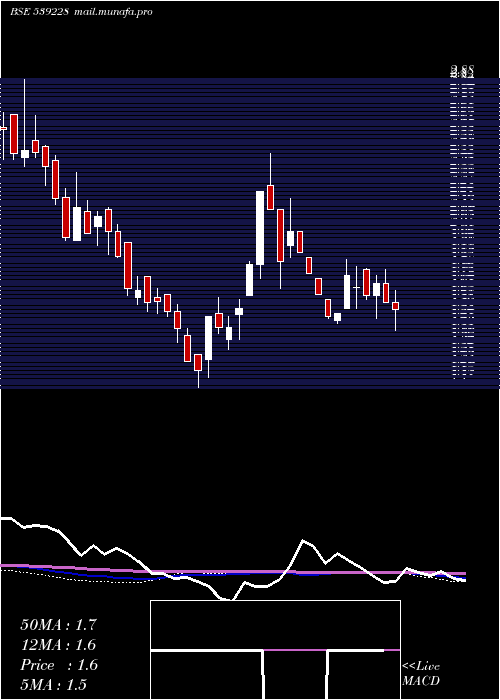500x700 pixels.
Task: Click the '50MA : 1.7' value
Action: (58, 625)
